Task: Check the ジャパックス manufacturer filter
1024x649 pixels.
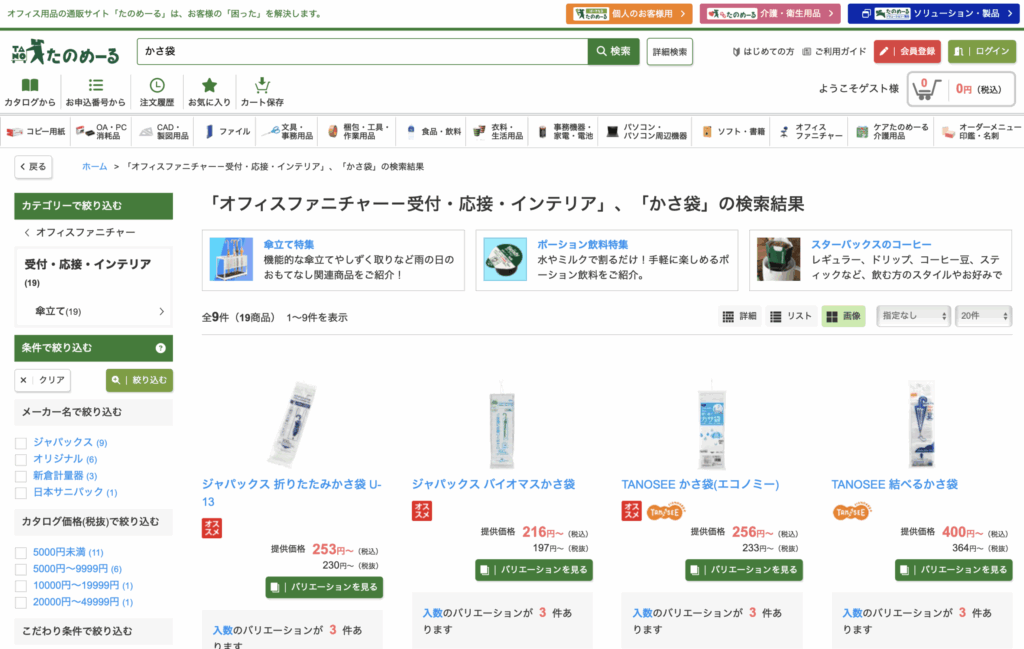Action: click(x=21, y=442)
